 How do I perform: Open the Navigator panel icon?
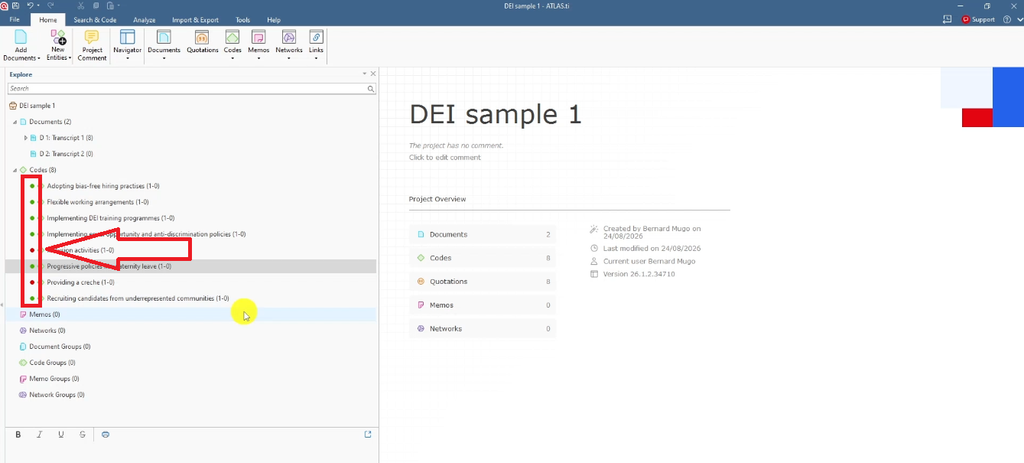127,38
